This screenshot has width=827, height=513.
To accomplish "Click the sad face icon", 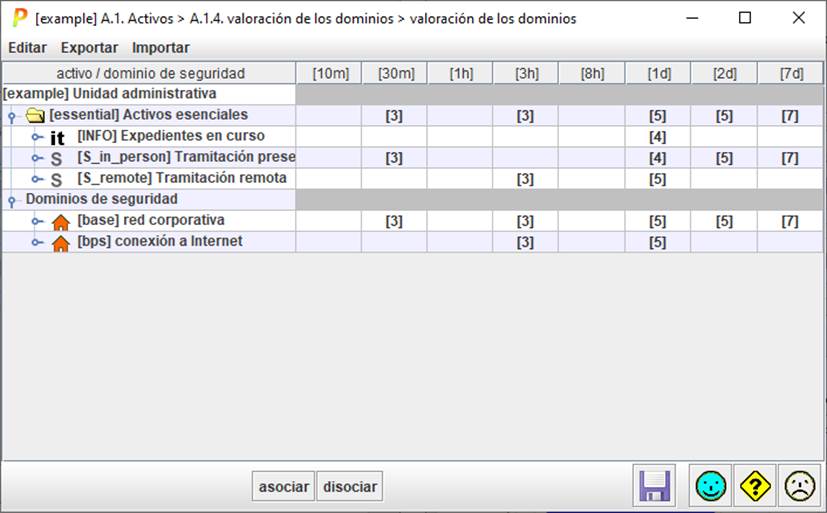I will coord(799,486).
